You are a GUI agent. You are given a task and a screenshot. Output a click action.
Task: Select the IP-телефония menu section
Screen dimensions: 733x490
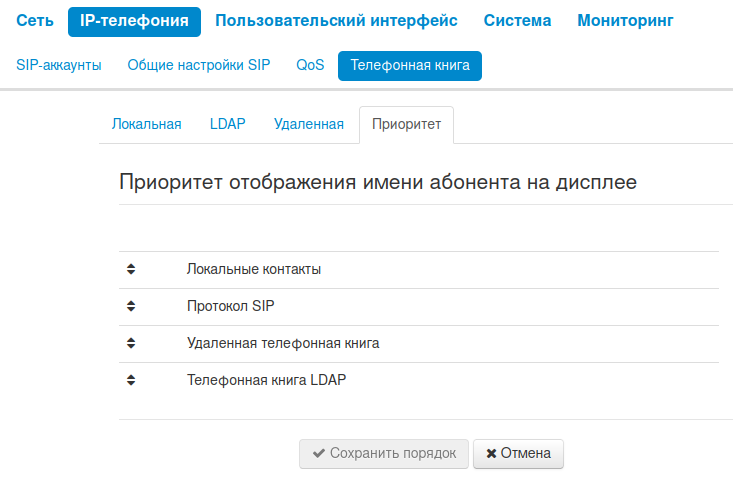coord(134,20)
